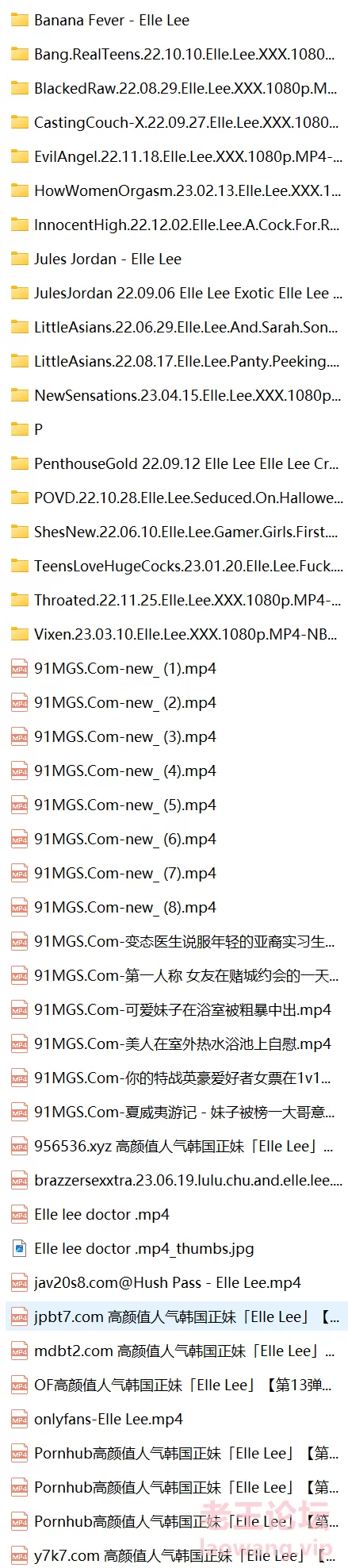Viewport: 348px width, 1568px height.
Task: Select the MP4 icon of Elle lee doctor .mp4
Action: click(20, 1214)
